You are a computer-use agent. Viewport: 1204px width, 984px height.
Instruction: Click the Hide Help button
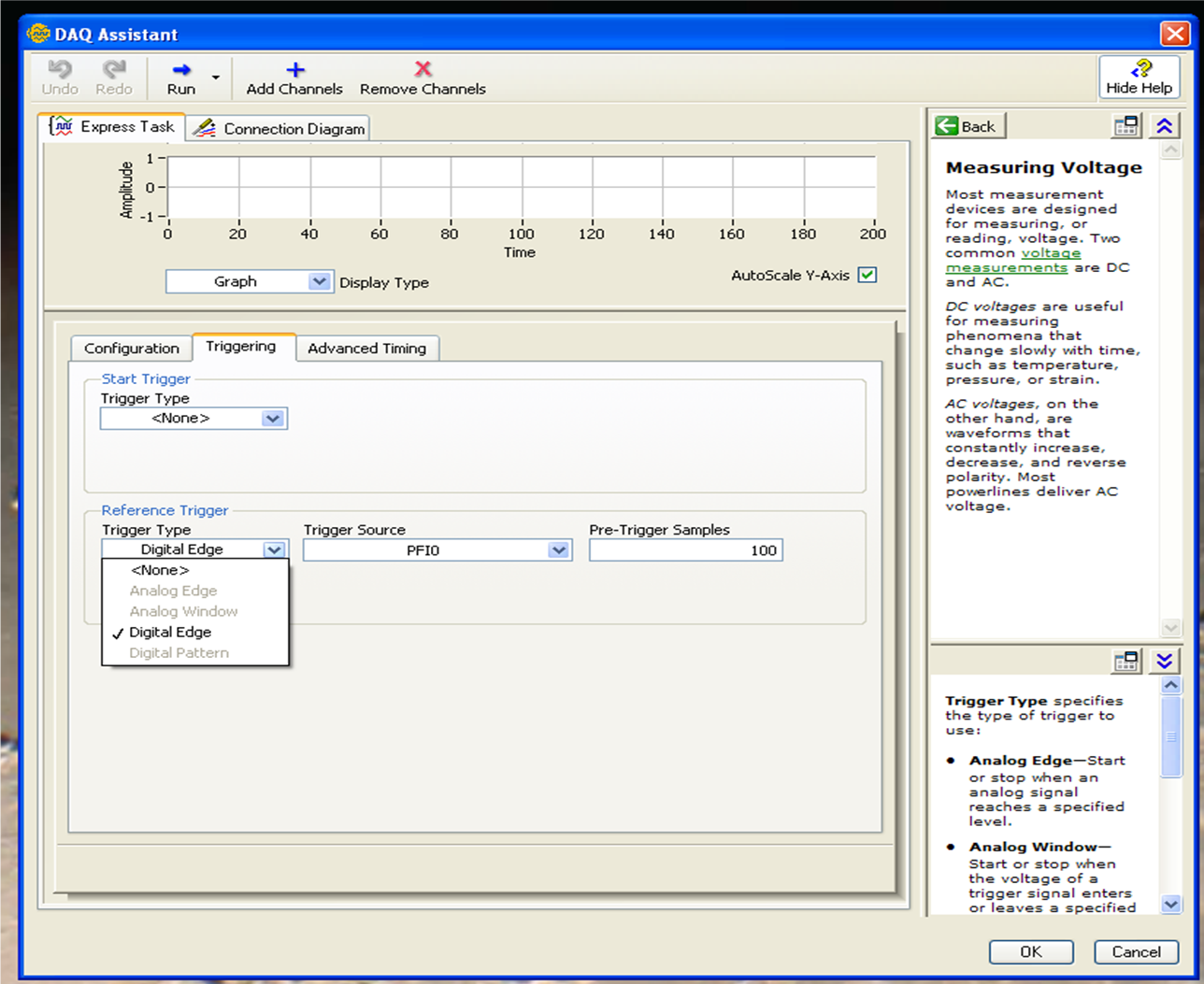click(x=1139, y=77)
